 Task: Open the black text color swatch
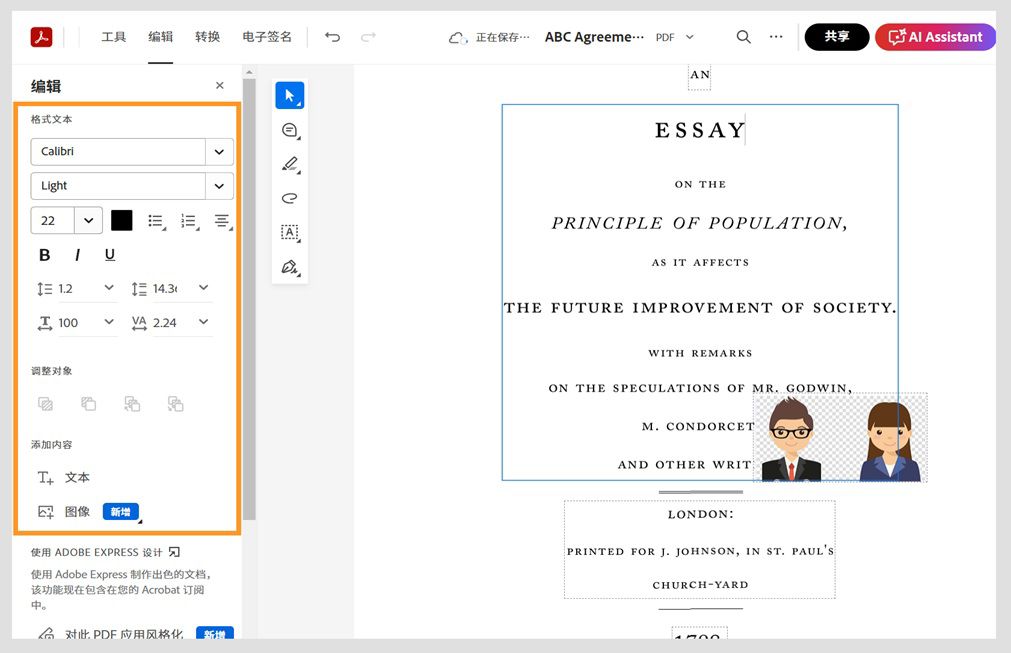tap(121, 220)
